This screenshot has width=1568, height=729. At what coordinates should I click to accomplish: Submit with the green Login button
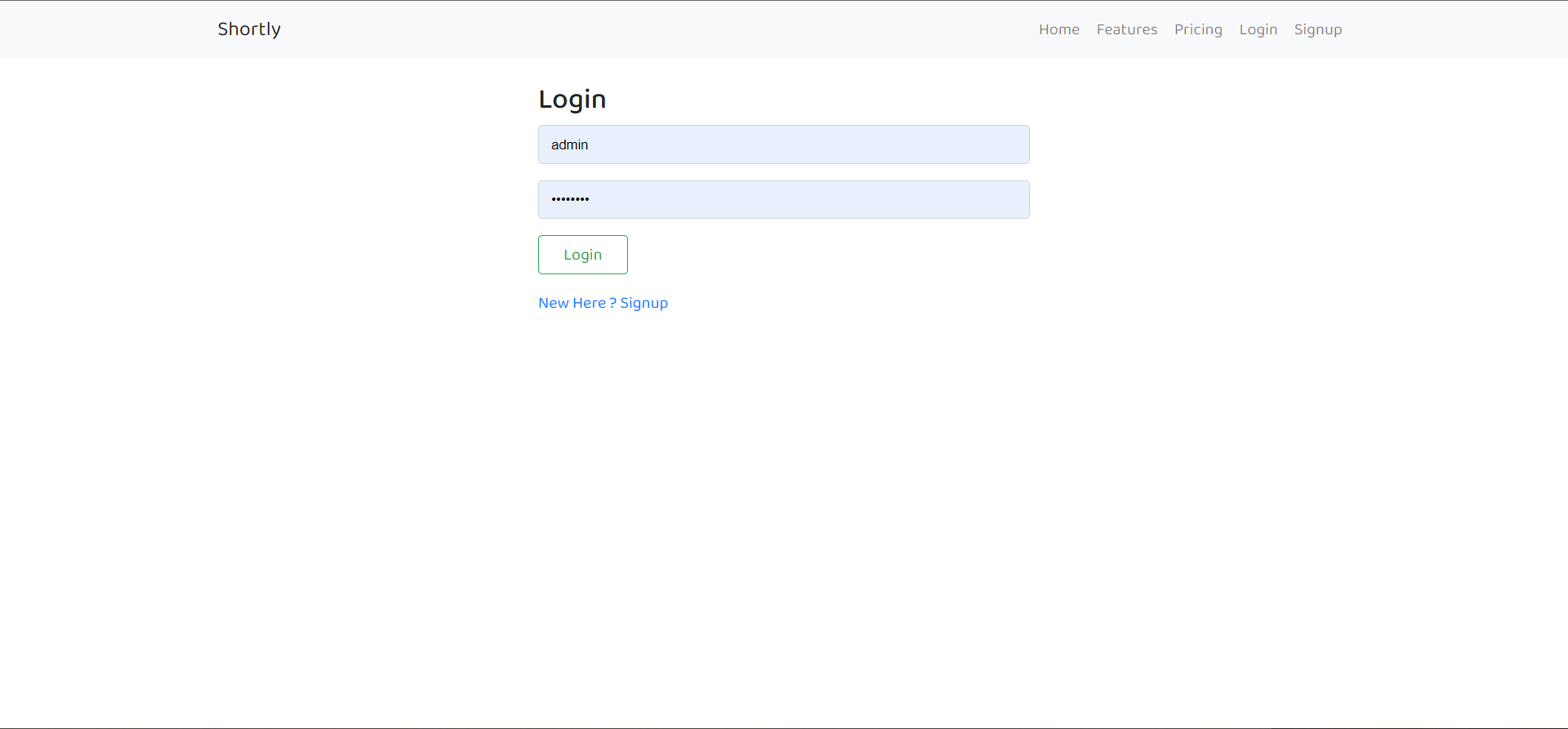coord(583,255)
